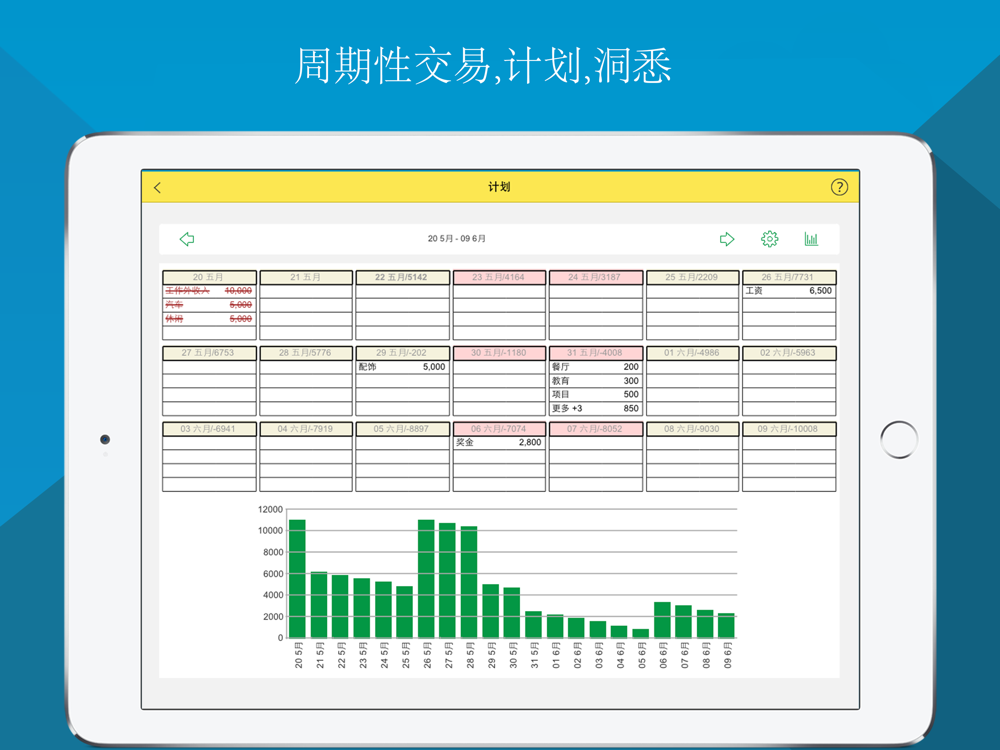Screen dimensions: 1000x750
Task: Open the 27 五月/6753 day header
Action: (x=209, y=353)
